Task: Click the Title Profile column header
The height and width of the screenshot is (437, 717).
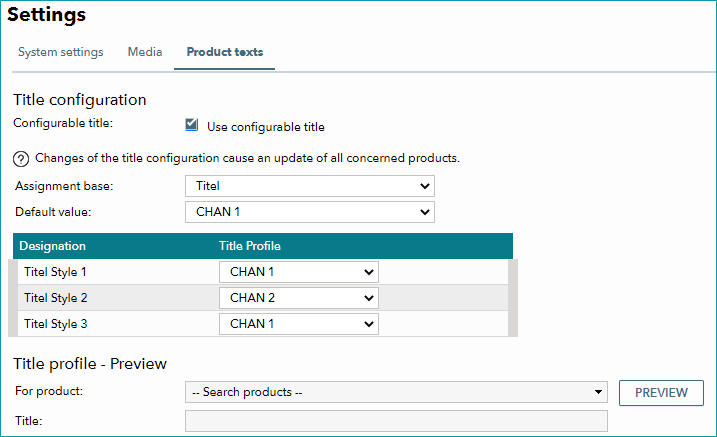Action: [250, 246]
